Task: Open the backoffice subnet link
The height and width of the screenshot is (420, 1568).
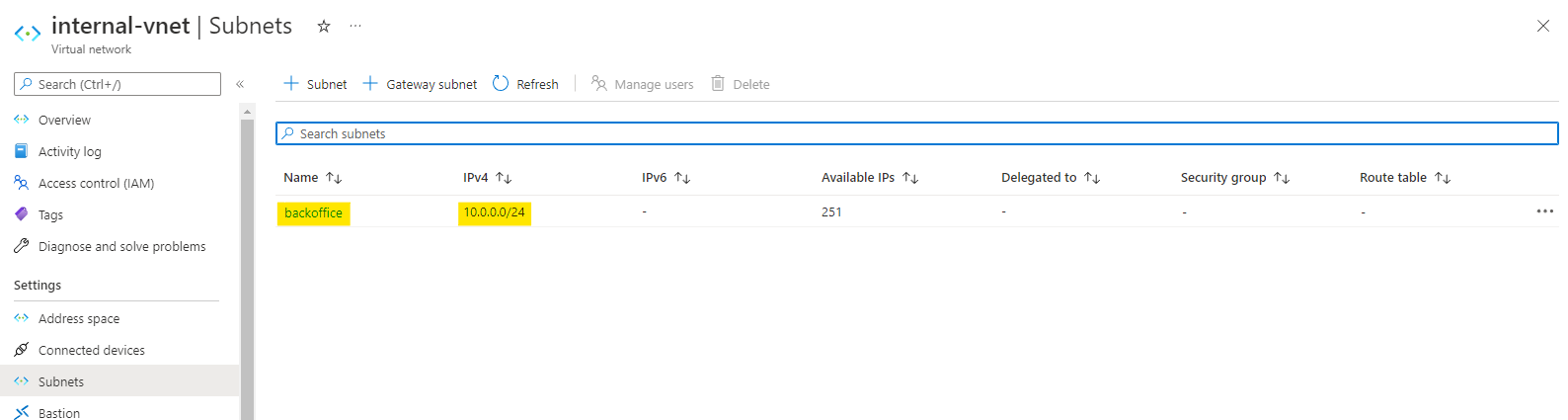Action: click(313, 212)
